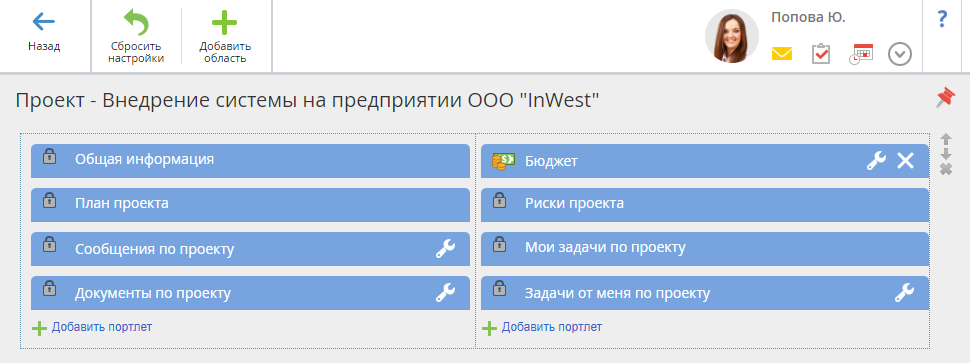970x363 pixels.
Task: Remove the Бюджет portlet with X
Action: (x=905, y=161)
